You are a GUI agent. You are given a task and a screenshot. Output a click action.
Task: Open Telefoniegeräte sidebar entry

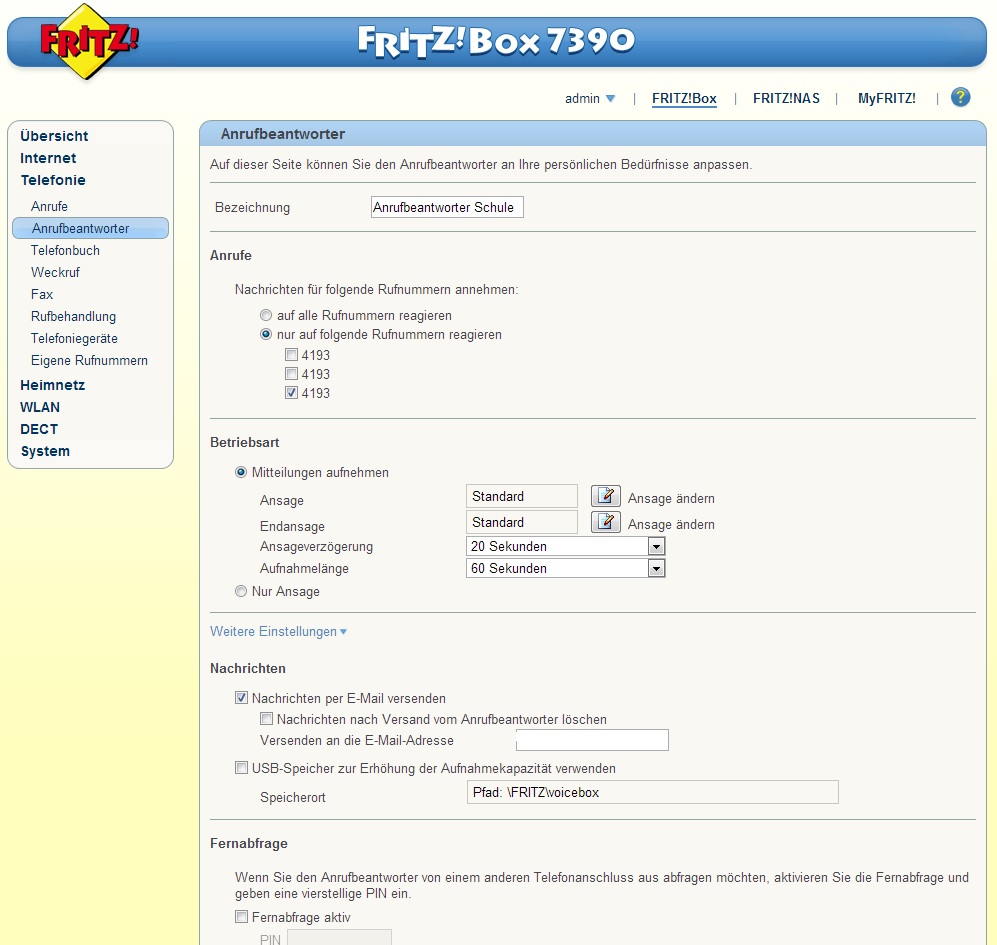[x=74, y=338]
